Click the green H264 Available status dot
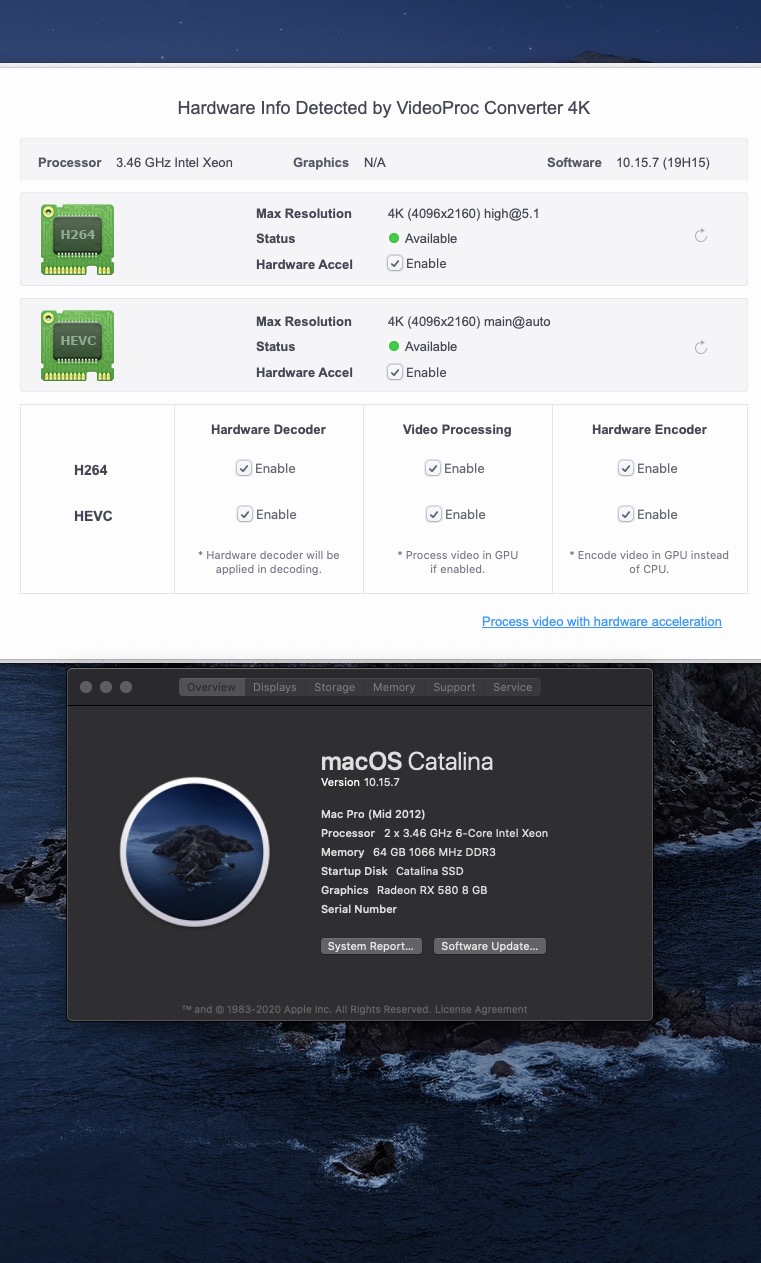The image size is (761, 1263). [x=394, y=238]
